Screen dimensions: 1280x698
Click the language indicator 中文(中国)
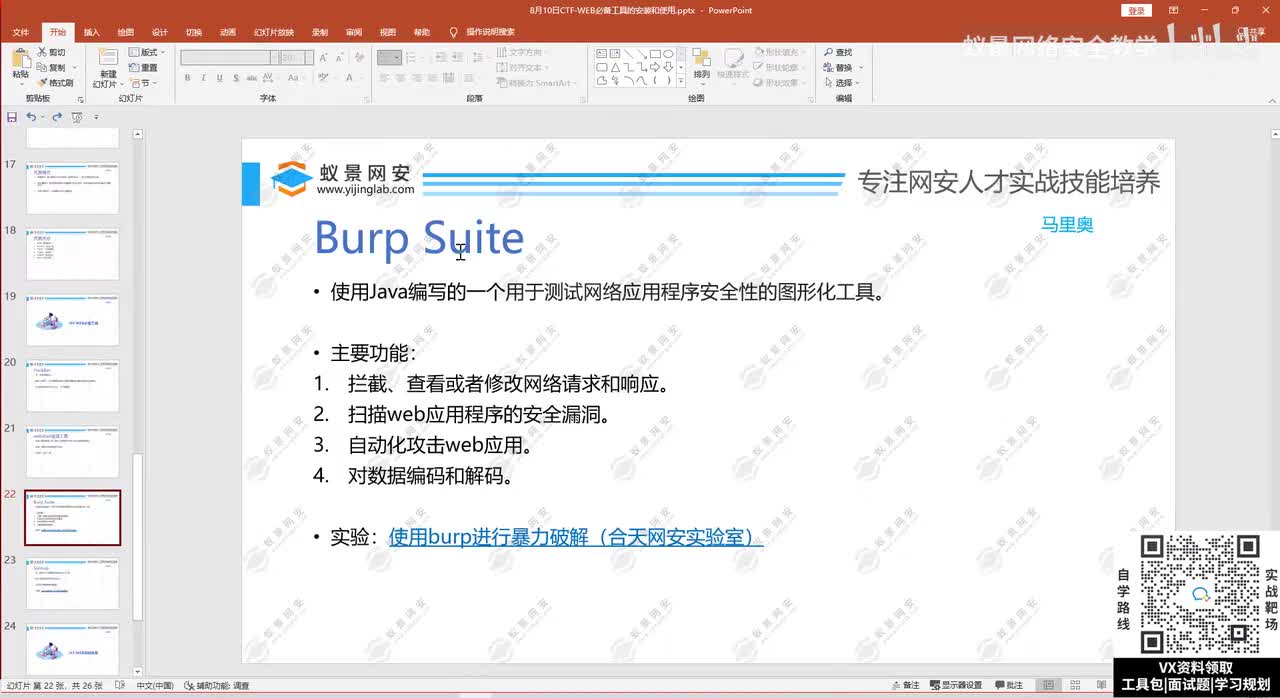point(155,685)
